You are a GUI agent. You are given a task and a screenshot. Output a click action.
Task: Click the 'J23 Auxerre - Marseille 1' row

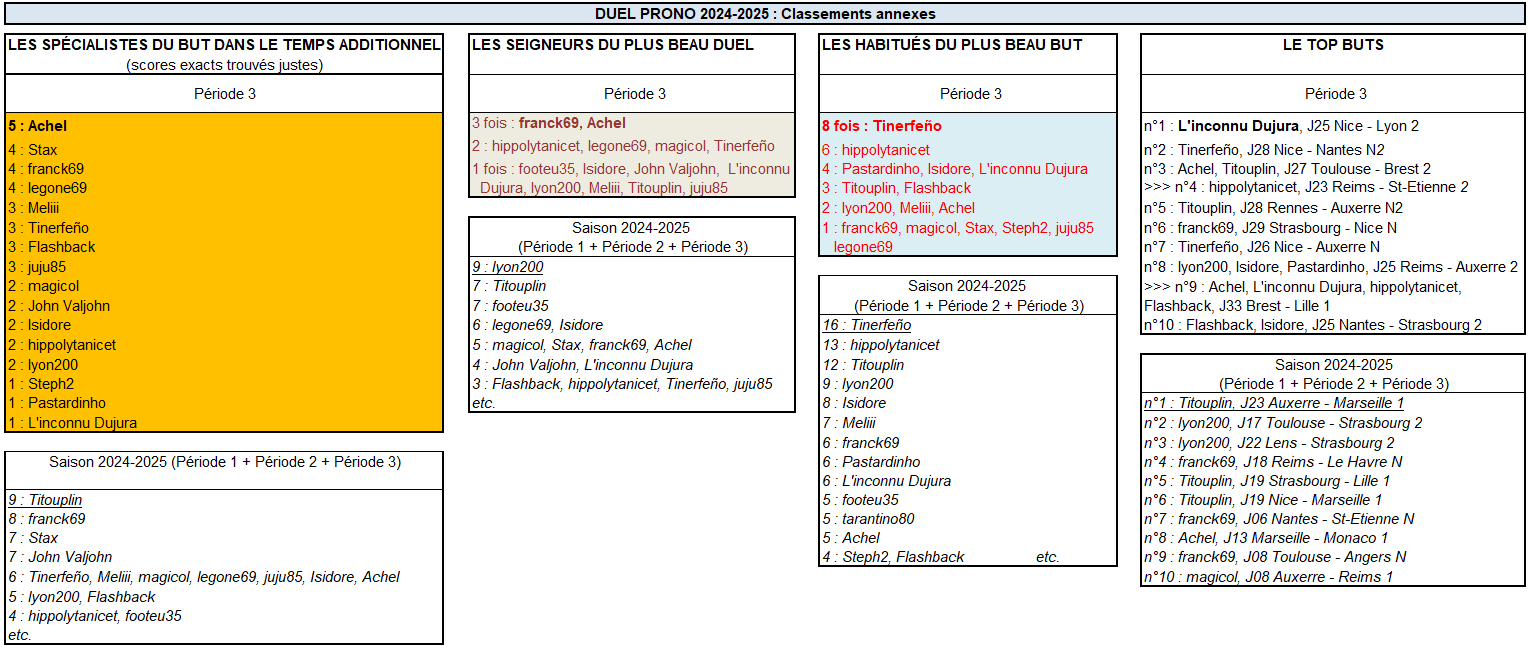point(1274,403)
